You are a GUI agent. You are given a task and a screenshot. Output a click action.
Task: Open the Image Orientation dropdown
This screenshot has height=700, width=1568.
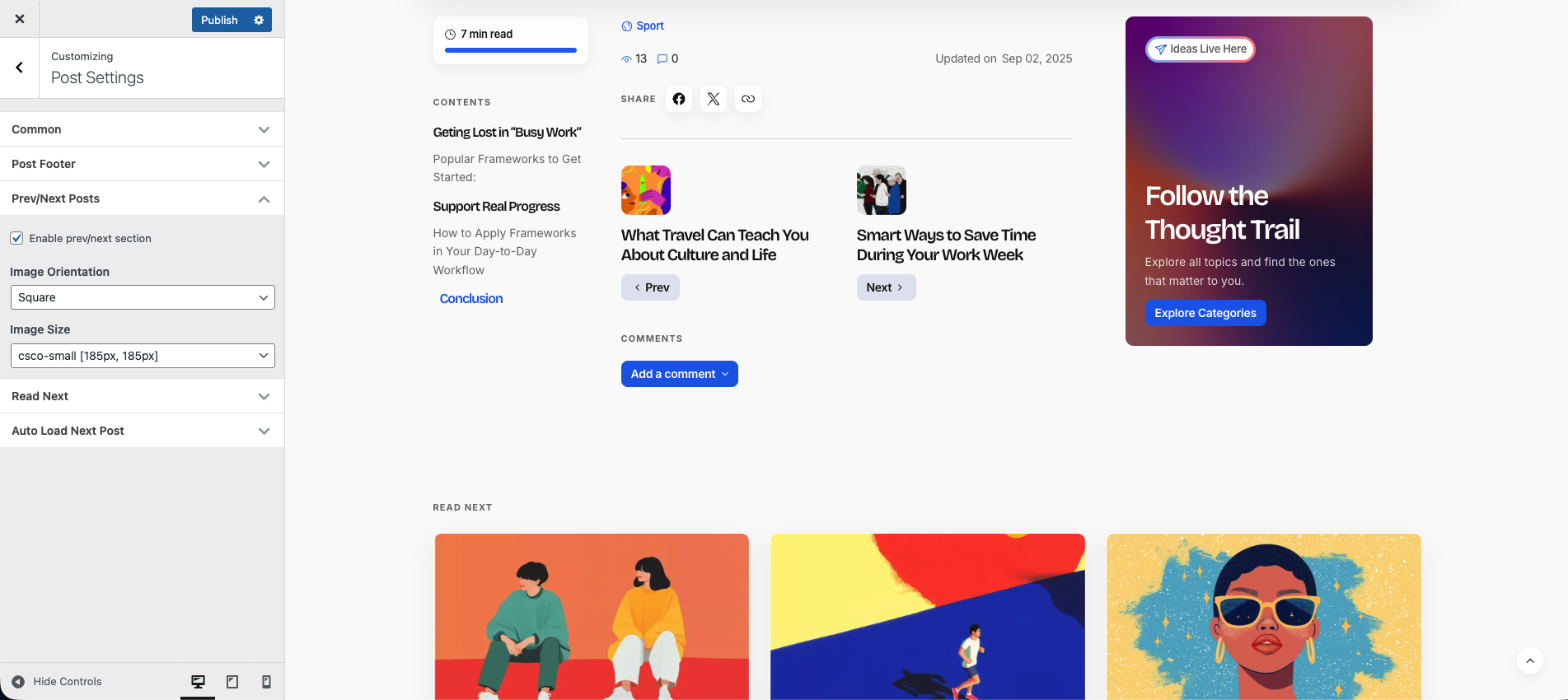click(x=143, y=297)
